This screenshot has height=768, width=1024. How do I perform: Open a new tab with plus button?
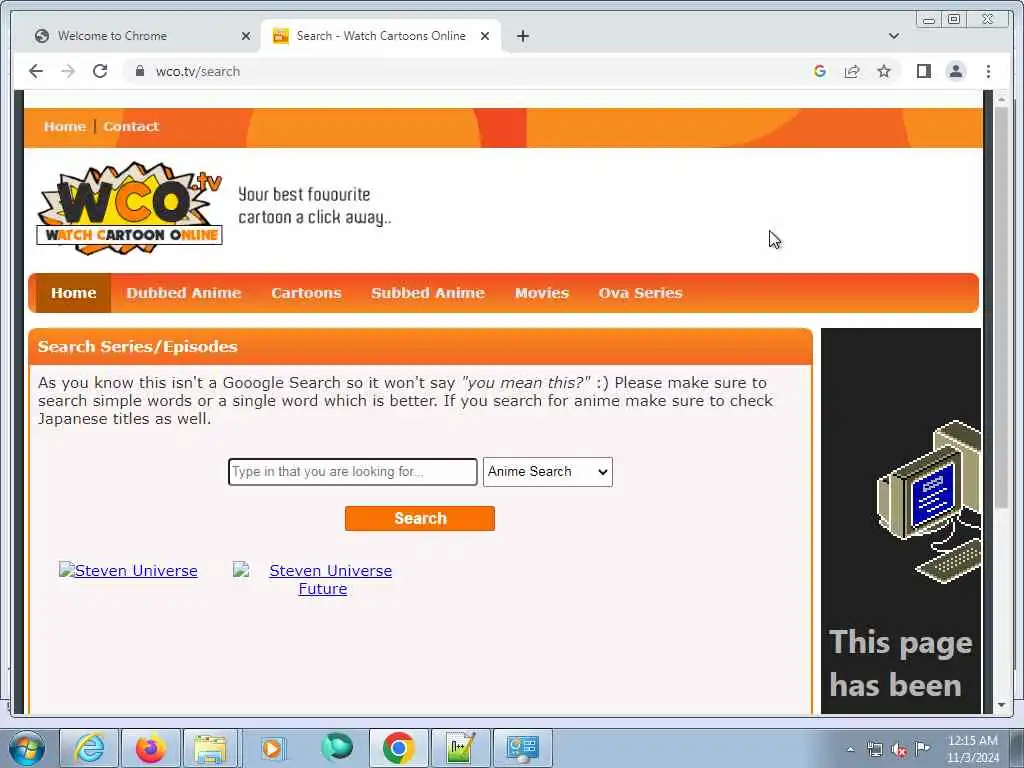(x=522, y=36)
